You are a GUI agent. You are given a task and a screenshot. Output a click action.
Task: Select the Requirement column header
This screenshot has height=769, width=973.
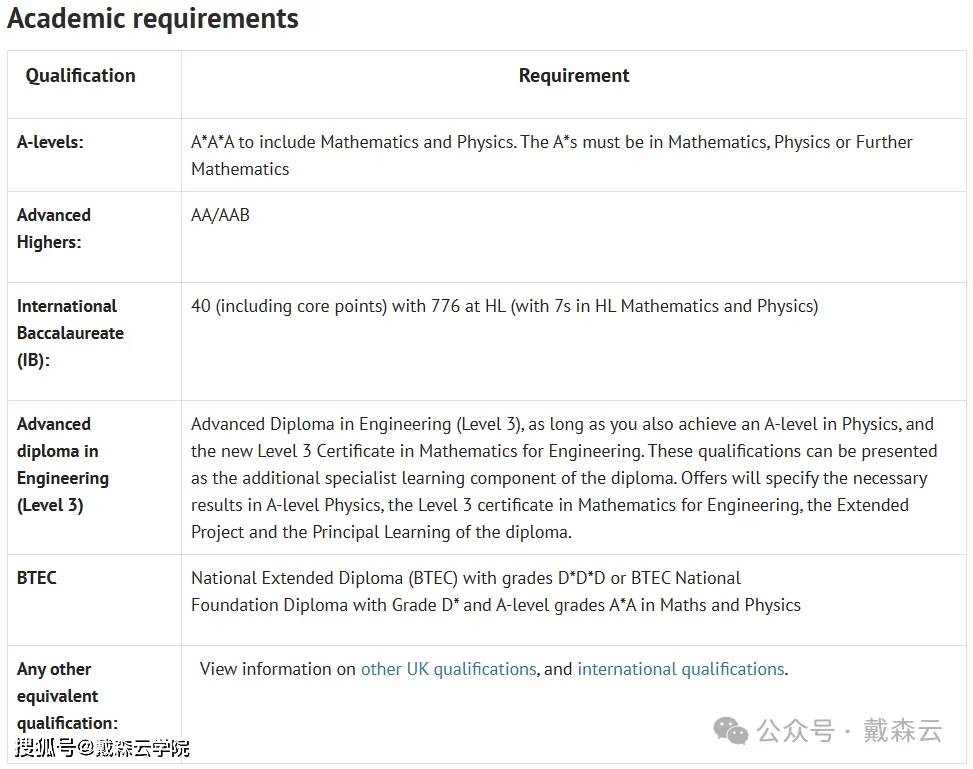(x=573, y=76)
